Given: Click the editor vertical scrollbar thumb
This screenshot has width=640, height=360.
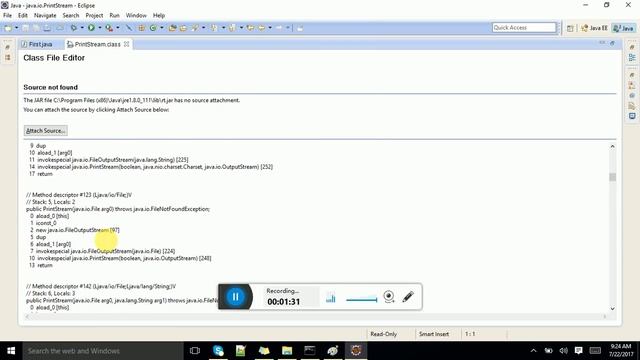Looking at the screenshot, I should (x=612, y=177).
